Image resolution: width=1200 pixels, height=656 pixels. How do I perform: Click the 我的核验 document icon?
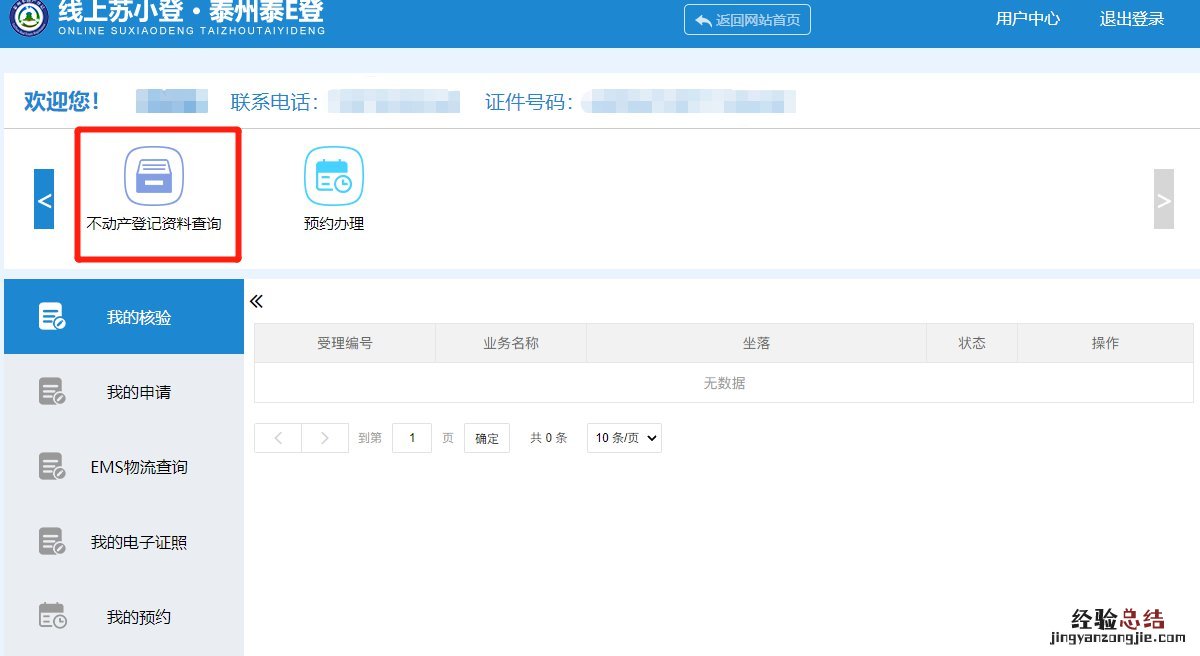tap(52, 317)
